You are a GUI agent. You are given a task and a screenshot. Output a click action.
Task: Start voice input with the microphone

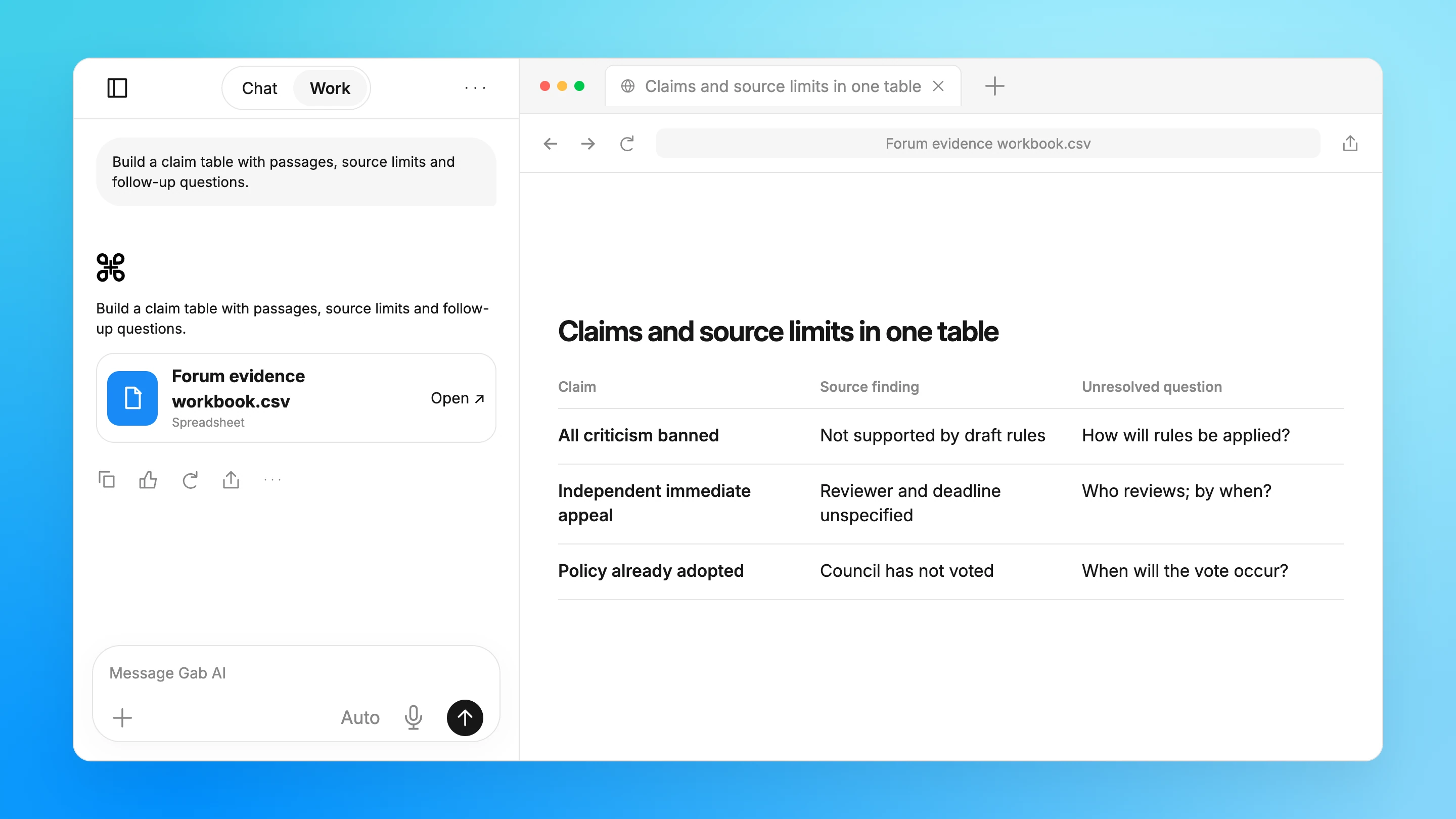[413, 718]
